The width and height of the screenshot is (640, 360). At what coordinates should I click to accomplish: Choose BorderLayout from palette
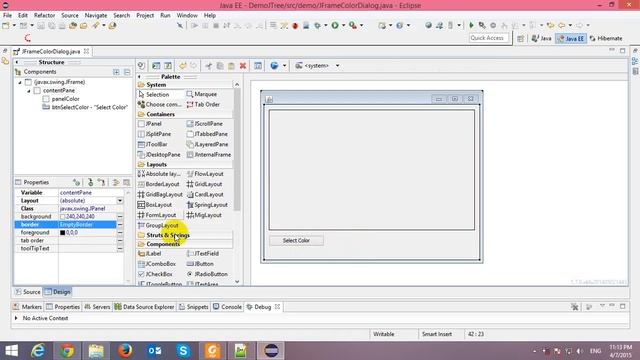(159, 184)
